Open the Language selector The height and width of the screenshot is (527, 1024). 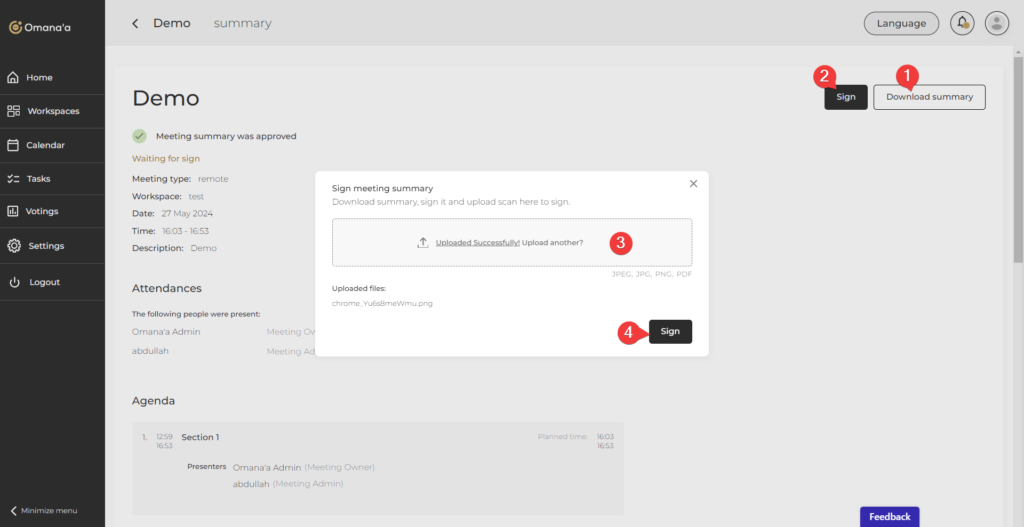pyautogui.click(x=901, y=23)
